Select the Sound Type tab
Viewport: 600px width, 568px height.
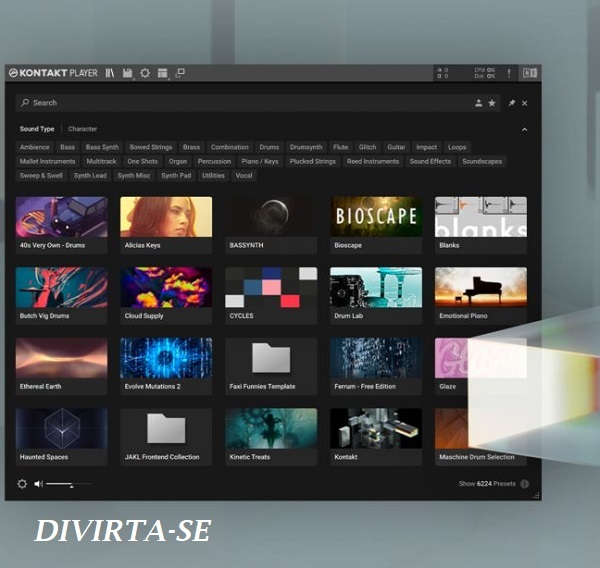click(x=37, y=129)
